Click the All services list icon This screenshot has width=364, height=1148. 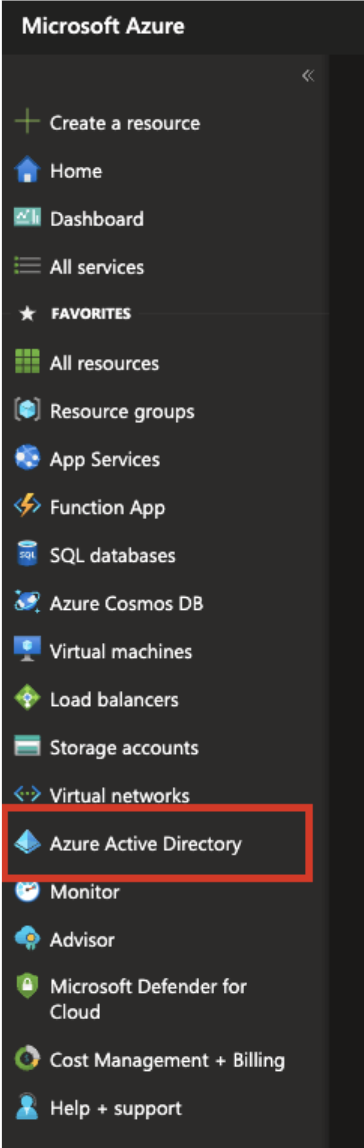tap(27, 267)
